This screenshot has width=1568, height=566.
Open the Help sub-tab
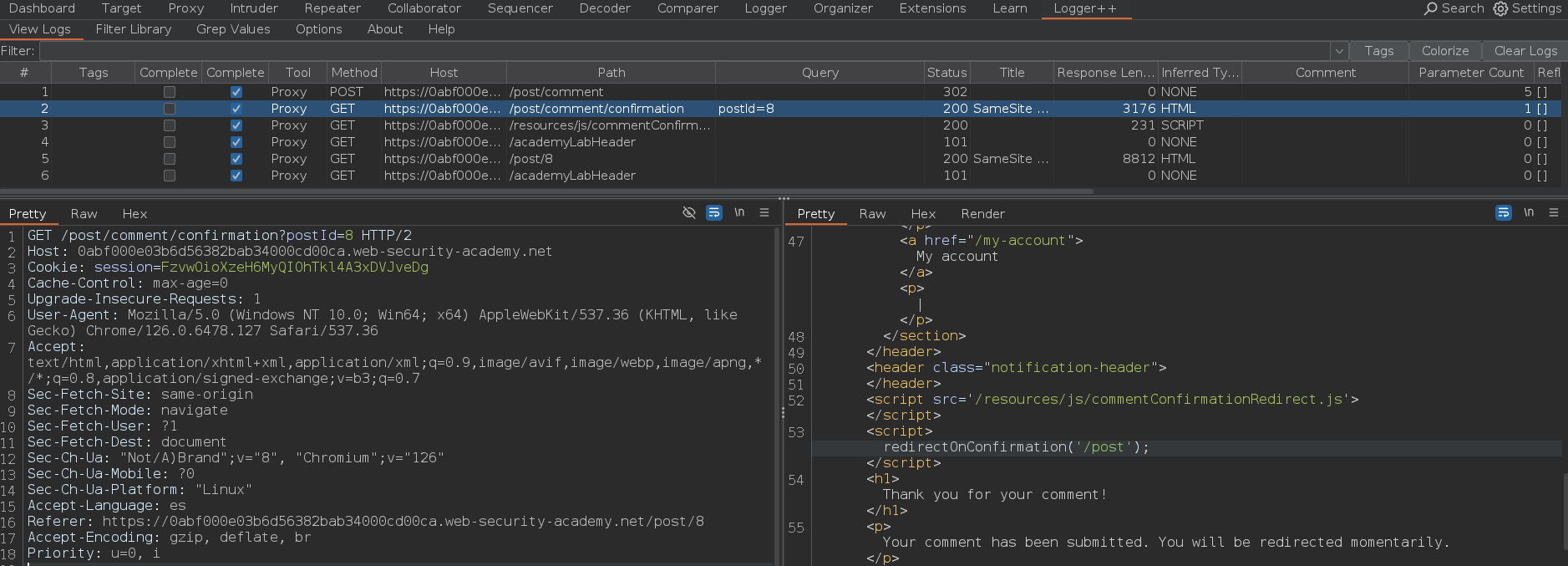click(x=442, y=29)
